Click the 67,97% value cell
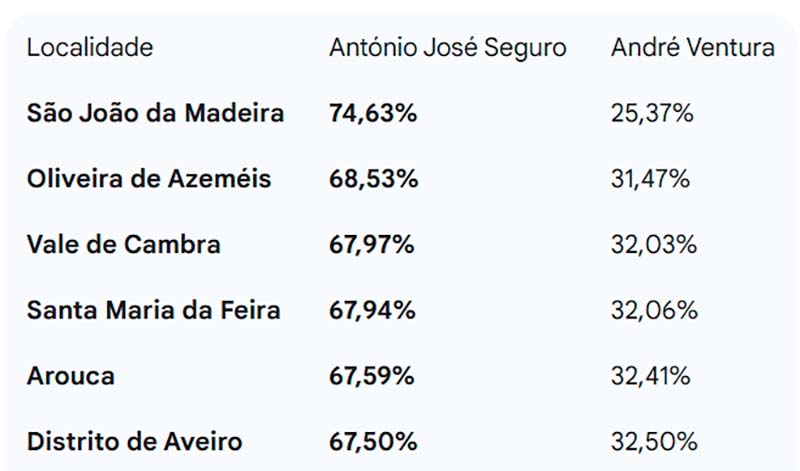800x471 pixels. [372, 245]
